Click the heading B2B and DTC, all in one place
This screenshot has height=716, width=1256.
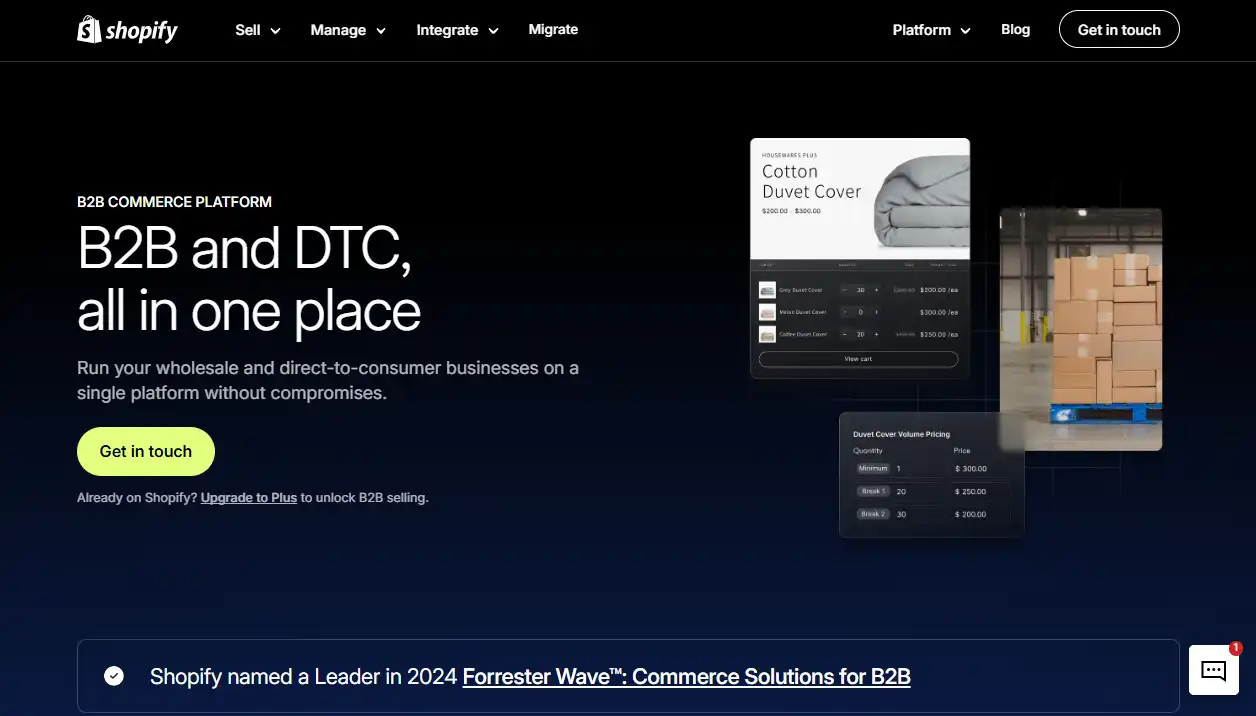tap(249, 279)
